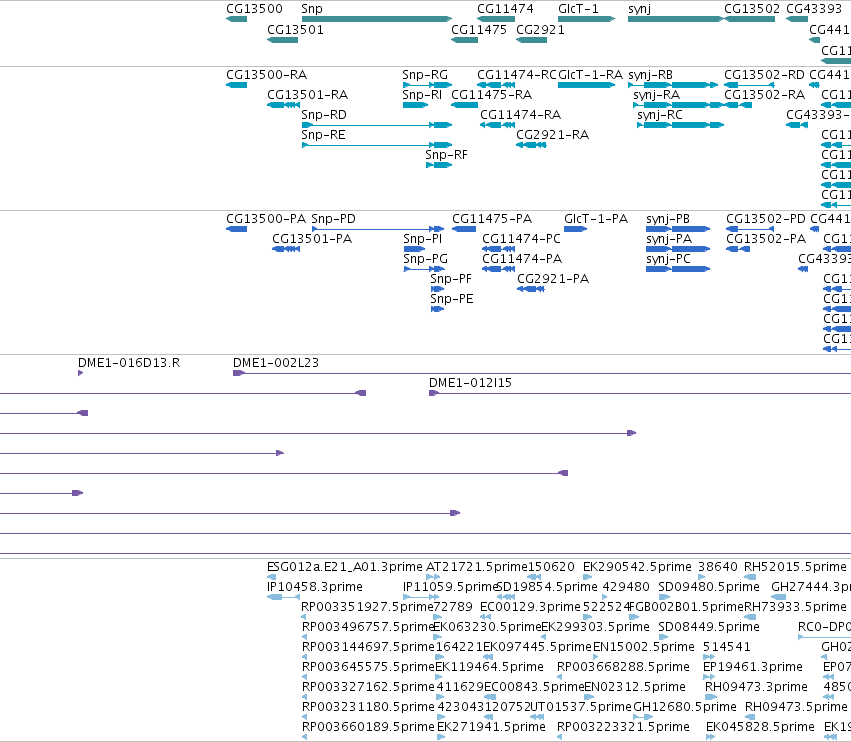
Task: Click transcript label CG11474-RA
Action: point(520,115)
